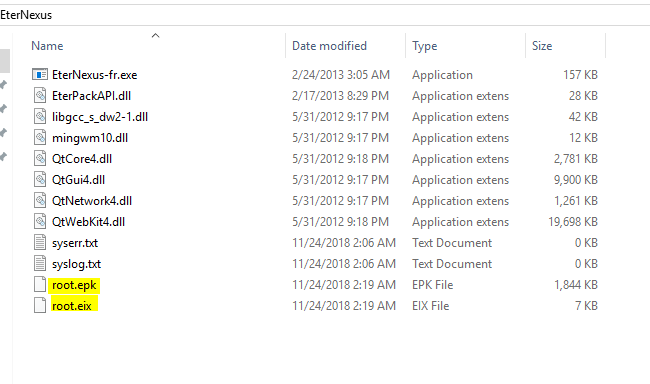Click the QtNetwork4.dll file icon
650x384 pixels.
(x=40, y=201)
